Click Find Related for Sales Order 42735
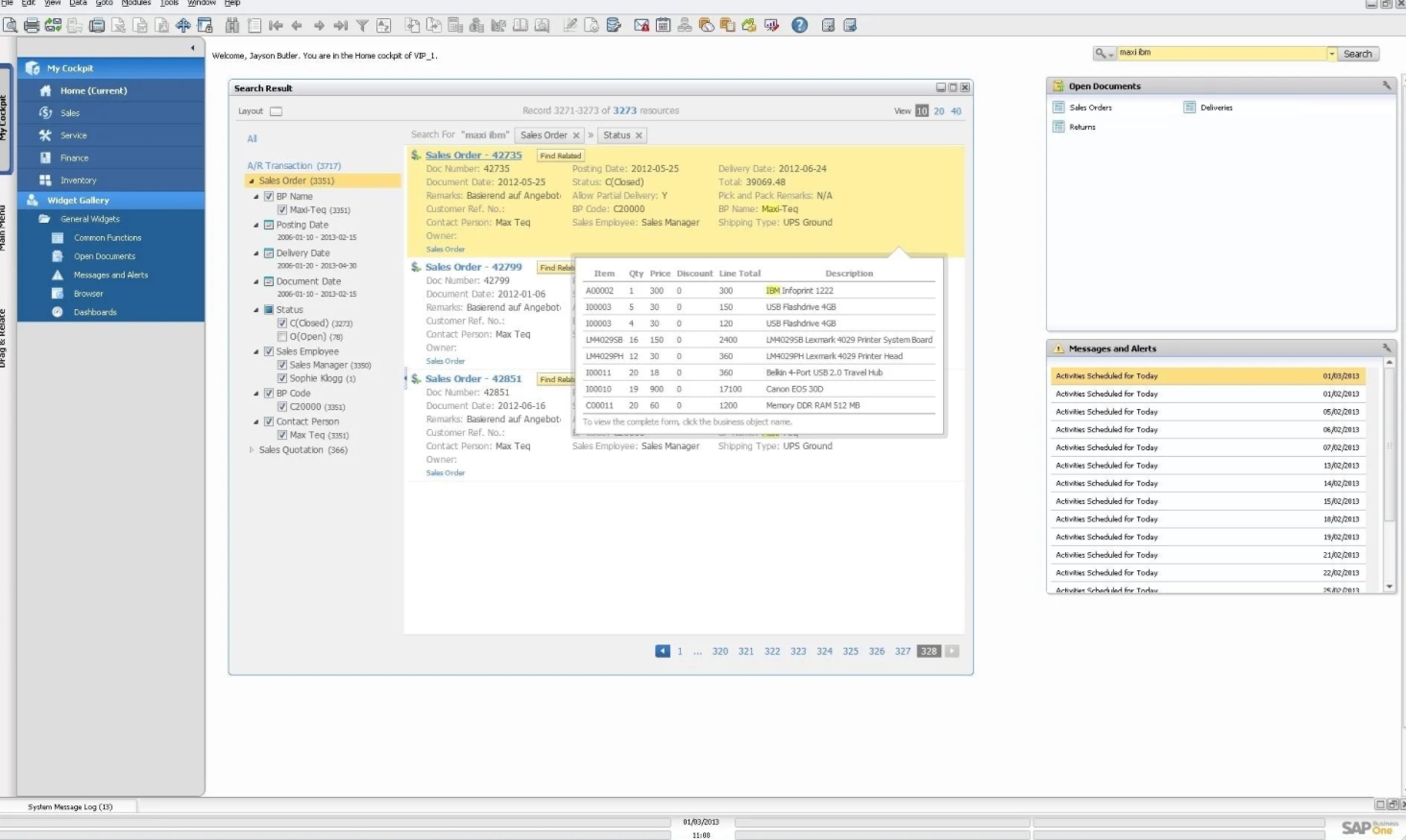This screenshot has height=840, width=1406. (x=560, y=156)
